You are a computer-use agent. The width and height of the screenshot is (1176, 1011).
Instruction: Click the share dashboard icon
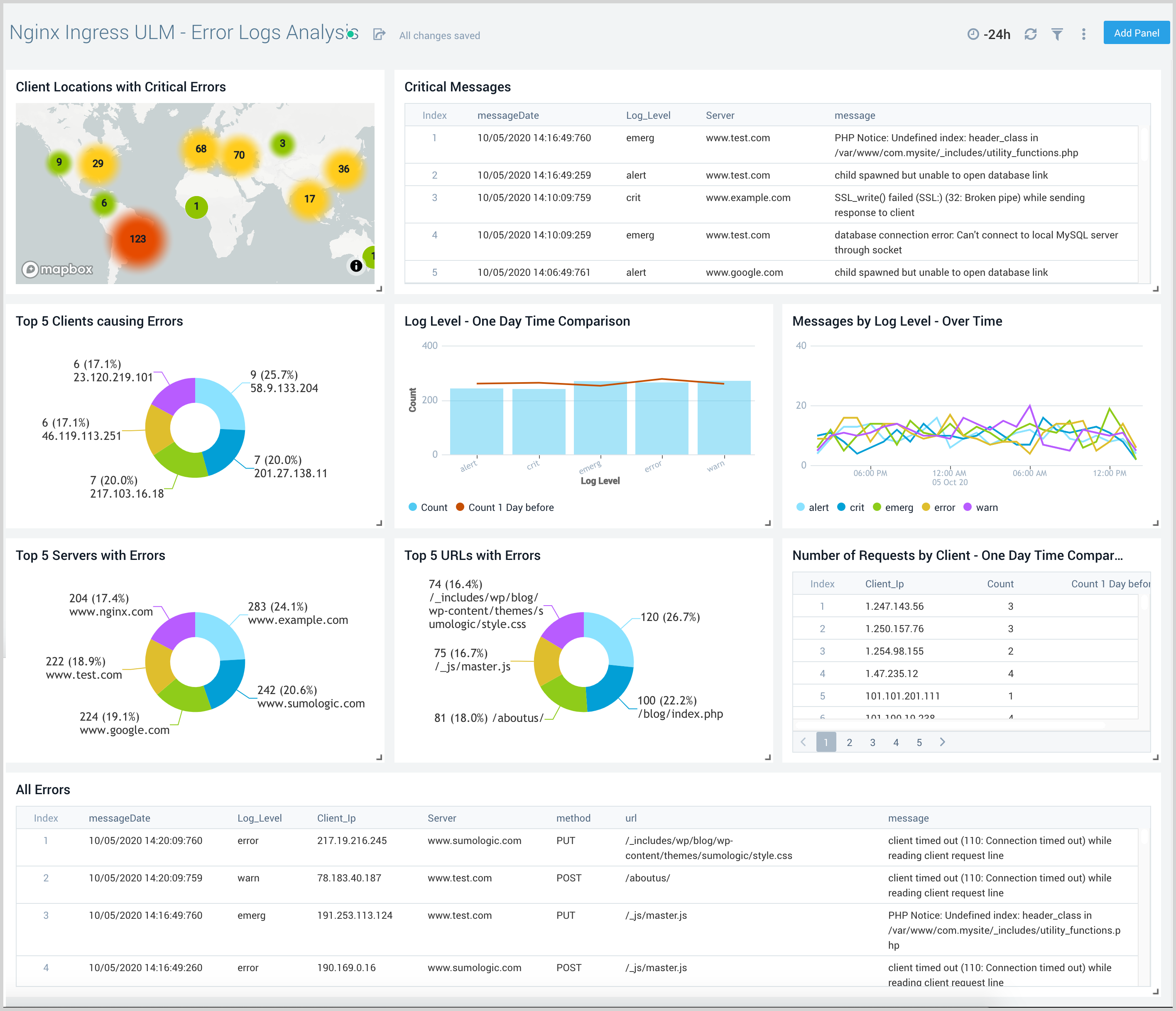(379, 34)
